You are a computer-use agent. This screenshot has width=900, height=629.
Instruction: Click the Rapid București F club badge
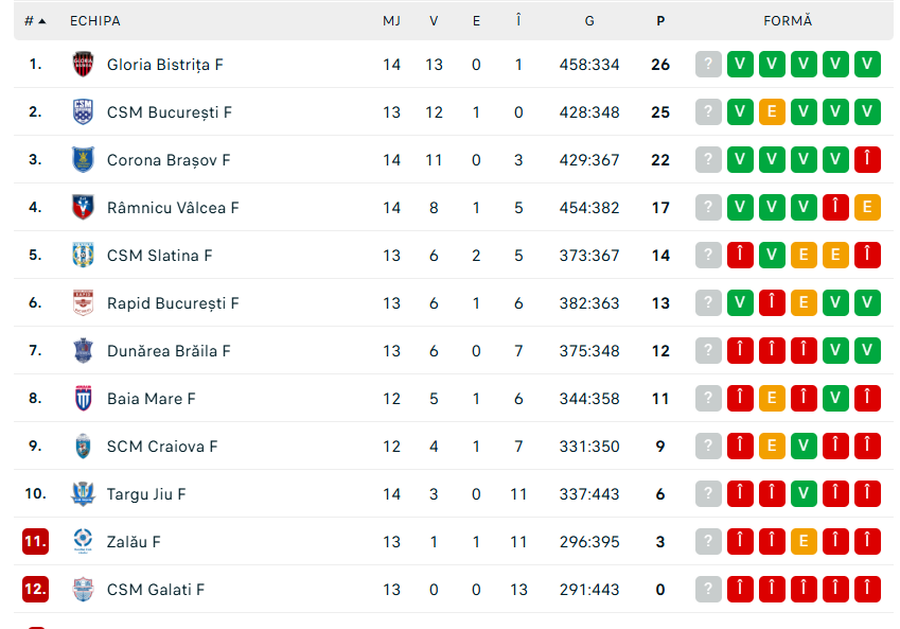[84, 303]
